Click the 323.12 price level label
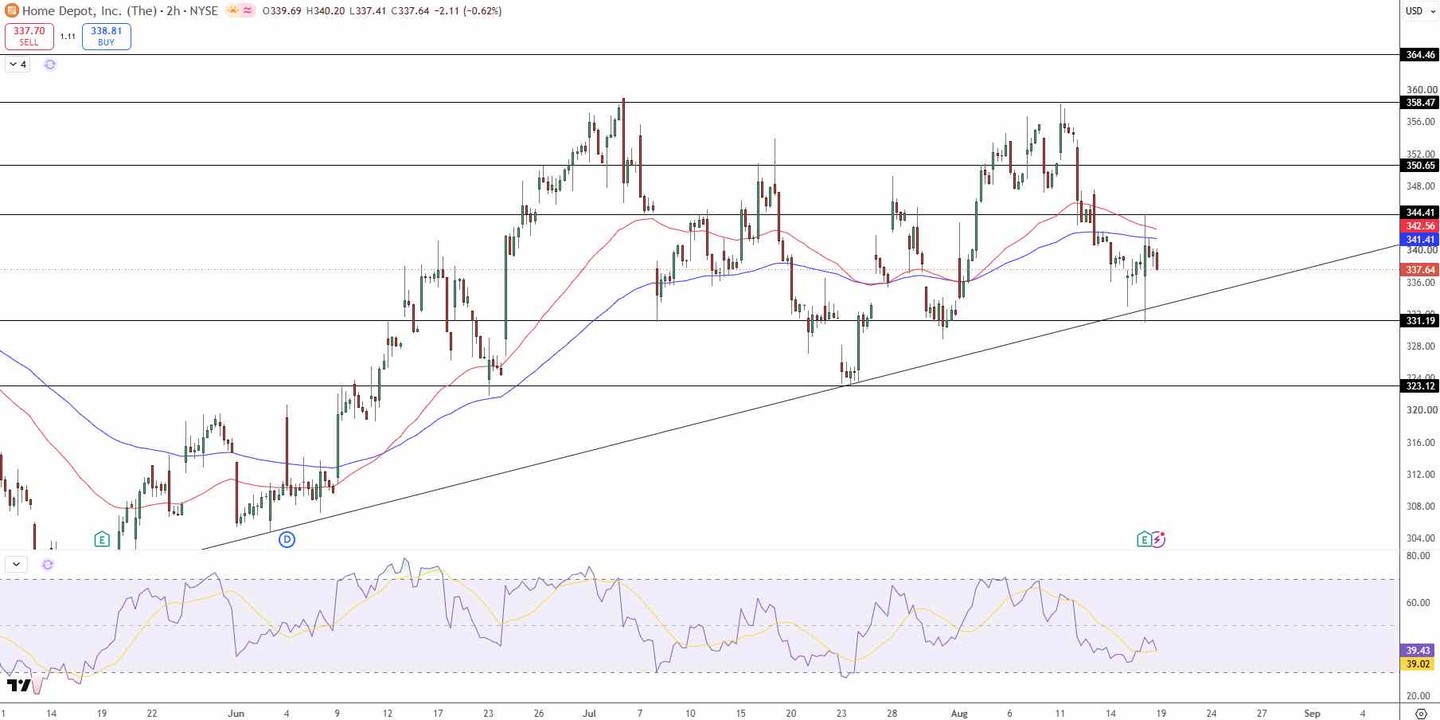 pos(1420,386)
